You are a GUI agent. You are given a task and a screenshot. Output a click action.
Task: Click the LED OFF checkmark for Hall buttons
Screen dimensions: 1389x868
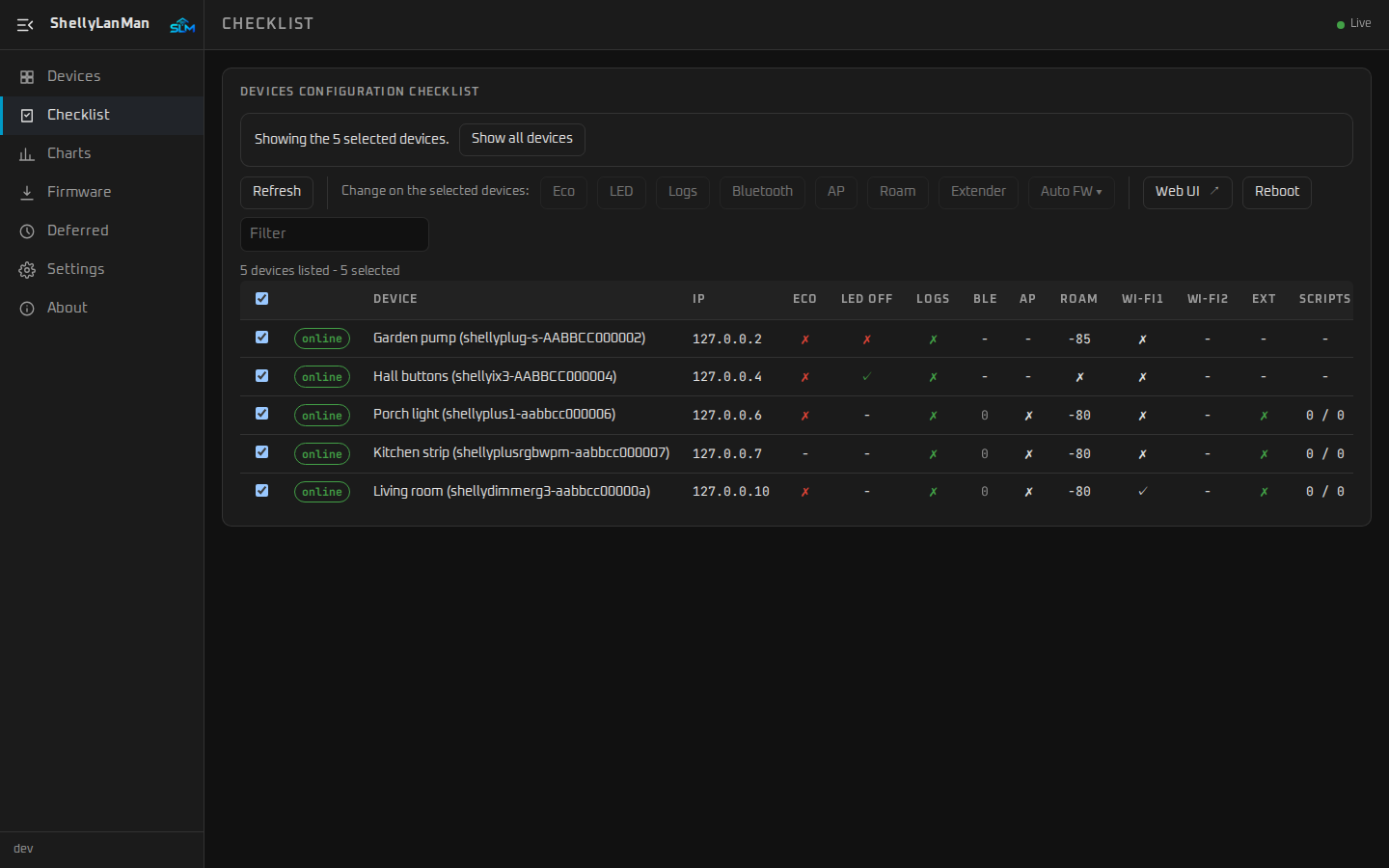click(x=866, y=377)
